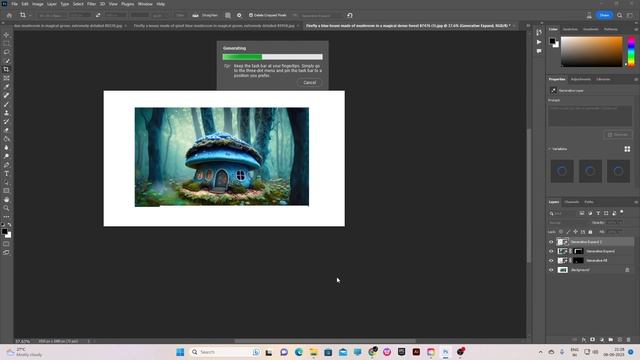Pick a color in the orange color field

point(591,51)
